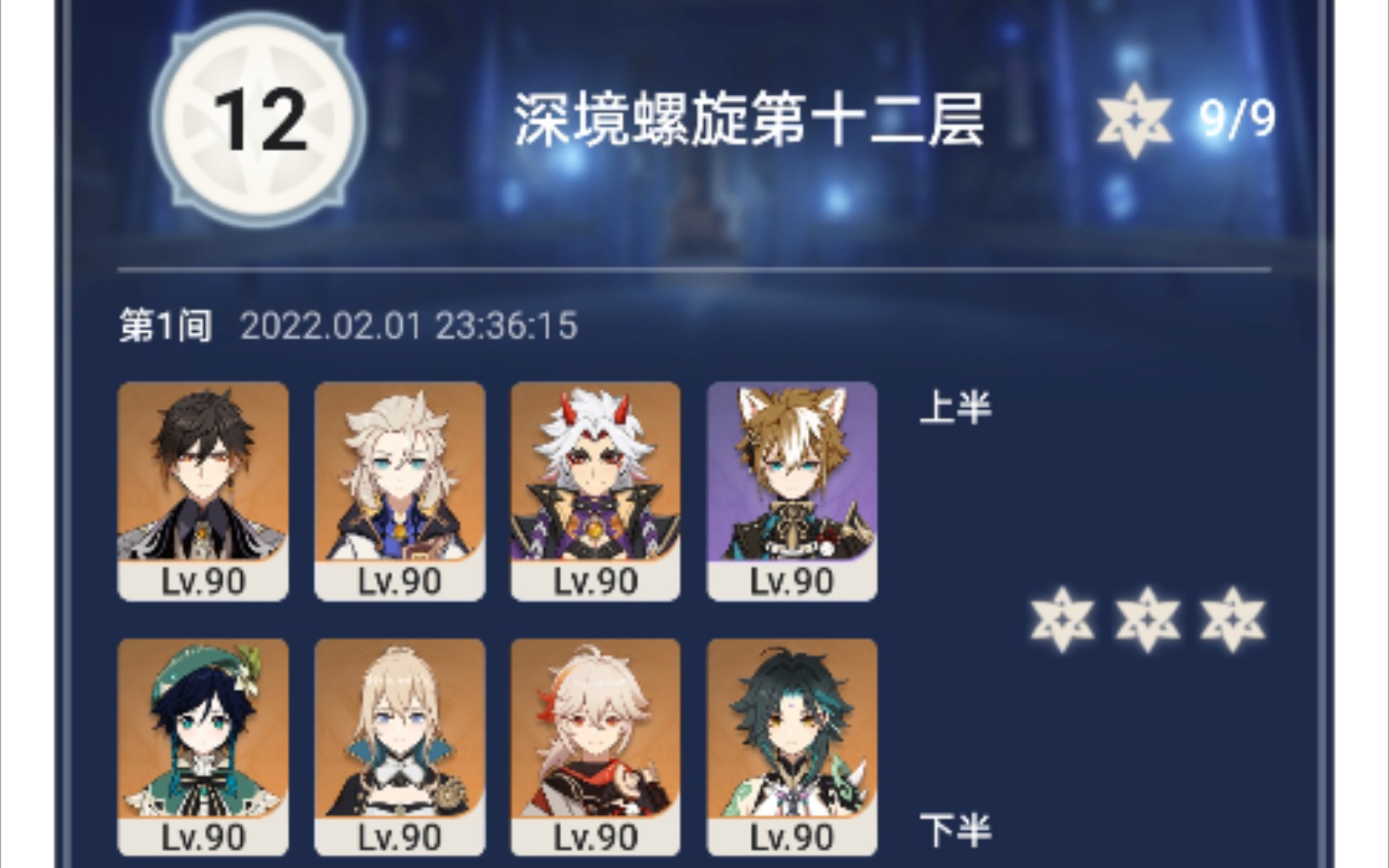Click the 9/9 star count
1389x868 pixels.
point(1237,120)
